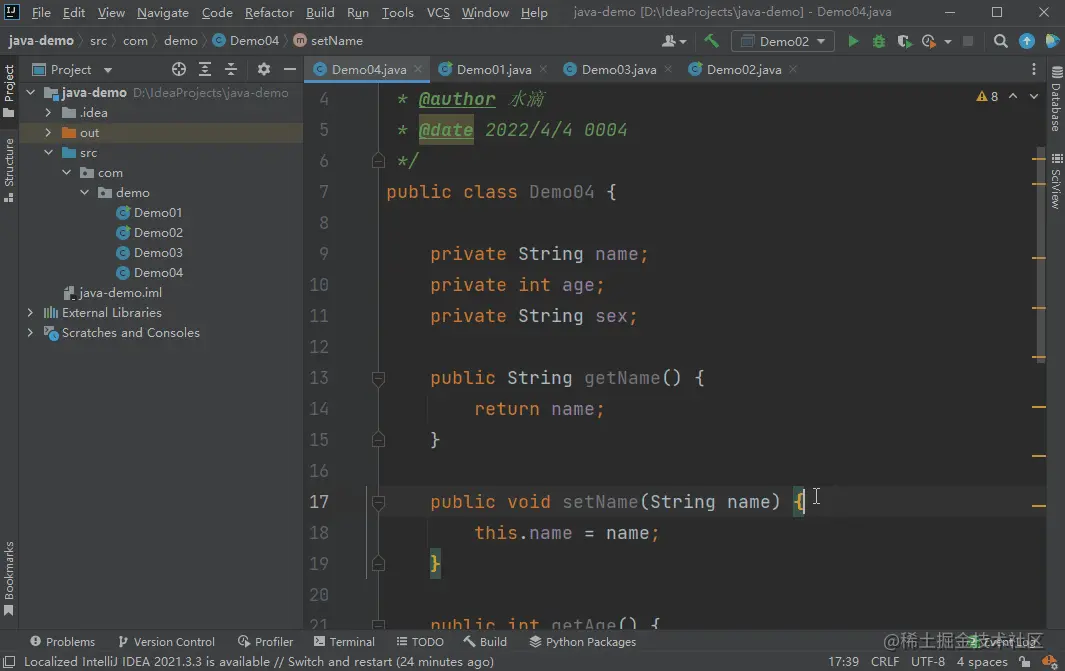Expand all in the Project panel
This screenshot has width=1065, height=671.
pyautogui.click(x=204, y=69)
